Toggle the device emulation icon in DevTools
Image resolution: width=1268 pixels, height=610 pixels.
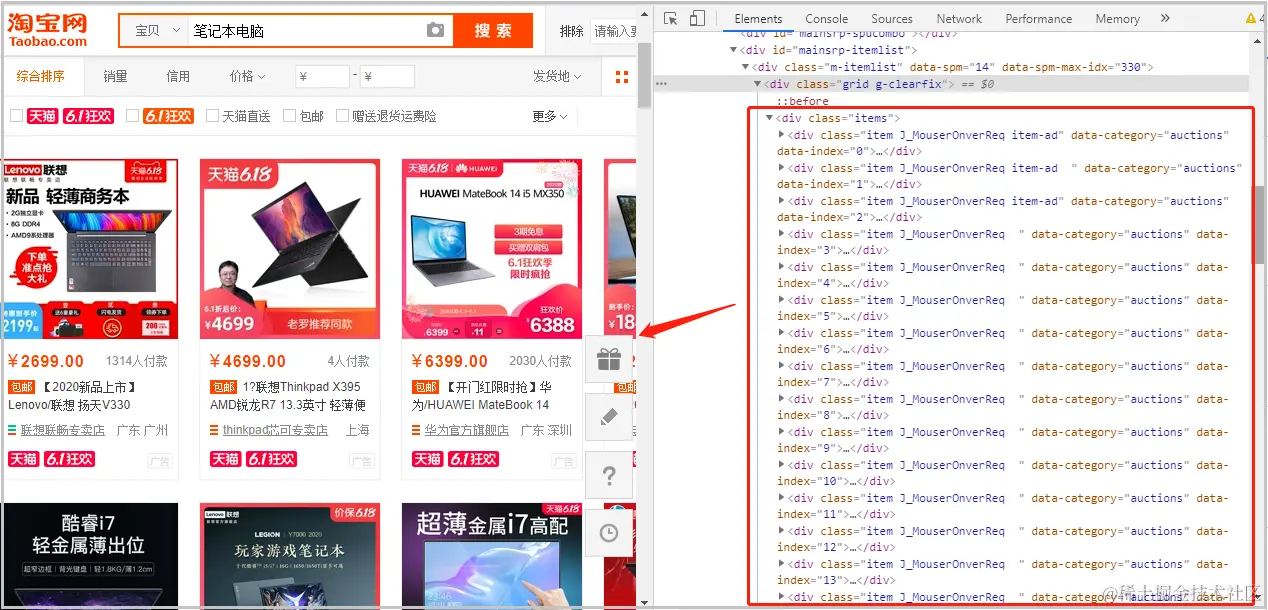click(695, 18)
